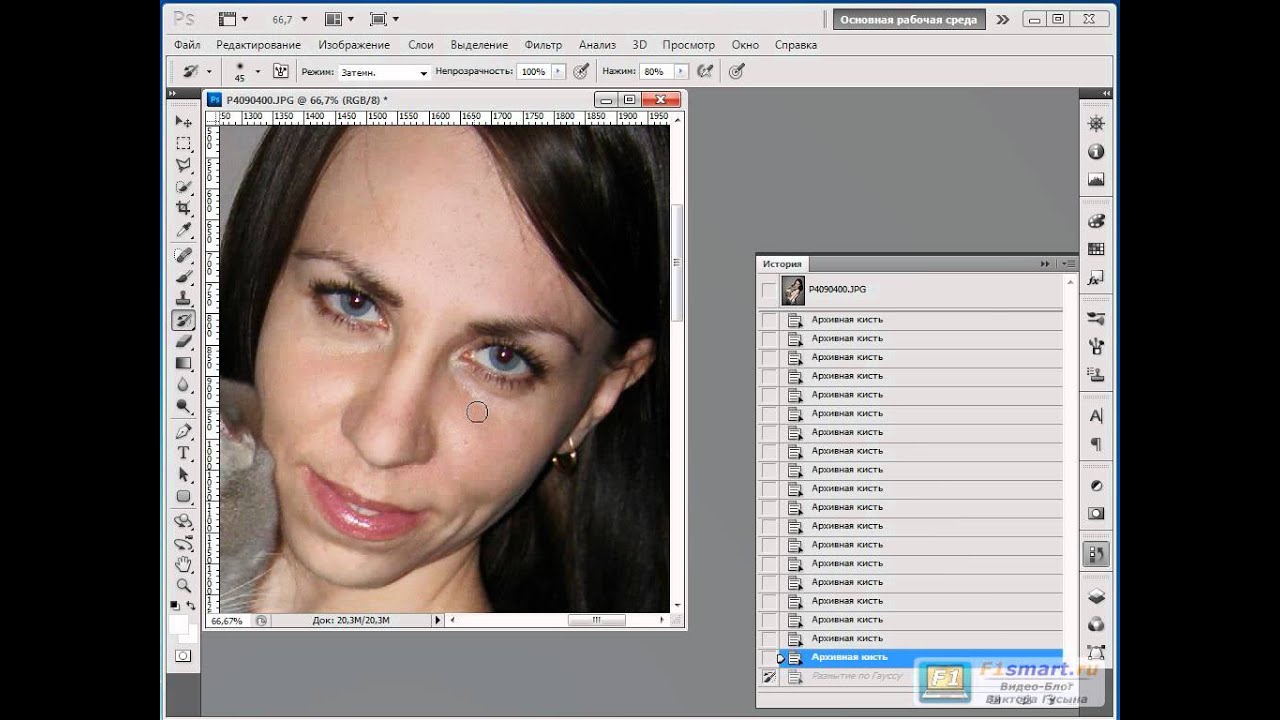This screenshot has width=1280, height=720.
Task: Select the Move tool
Action: (x=184, y=121)
